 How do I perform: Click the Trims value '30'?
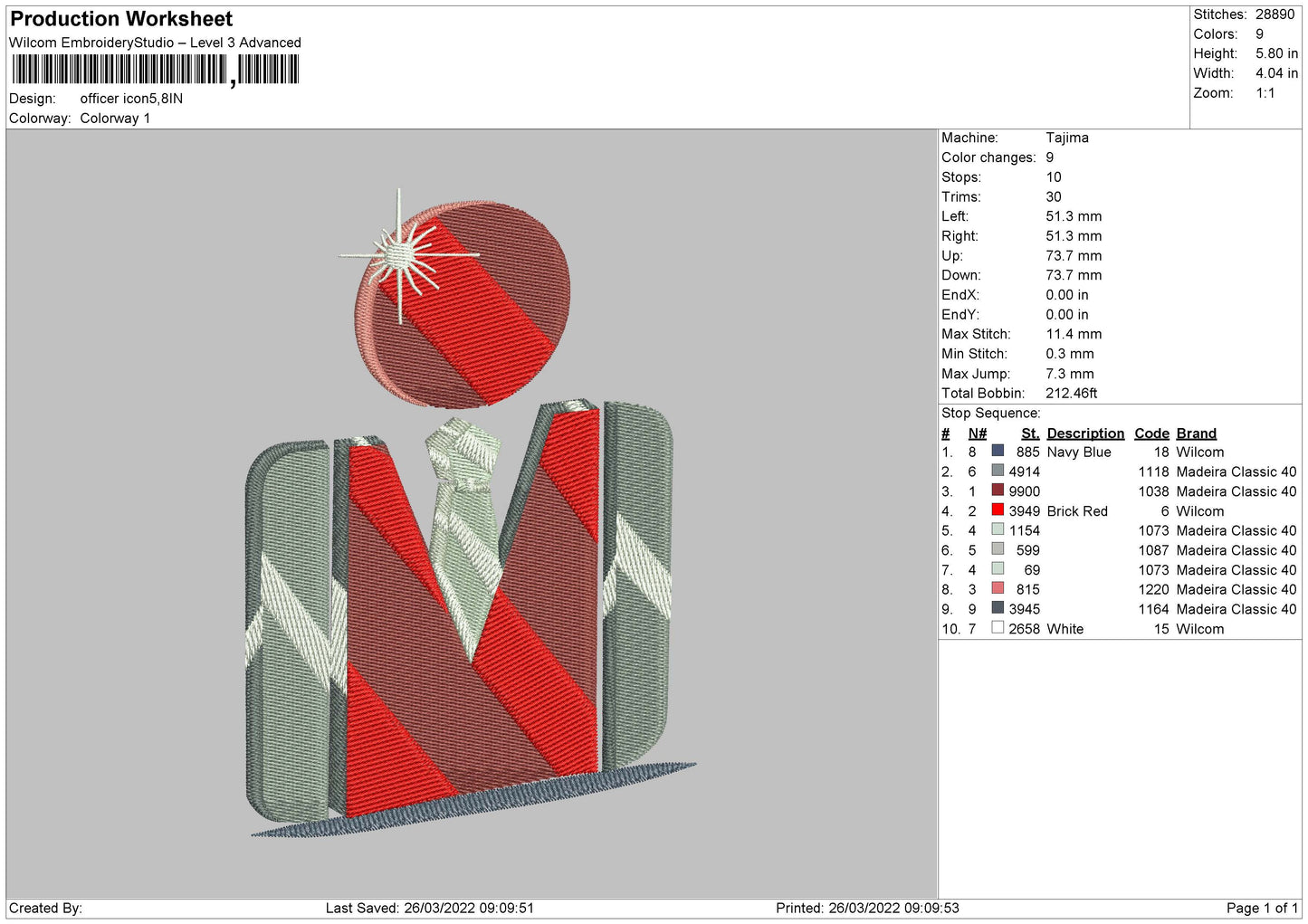point(1054,197)
